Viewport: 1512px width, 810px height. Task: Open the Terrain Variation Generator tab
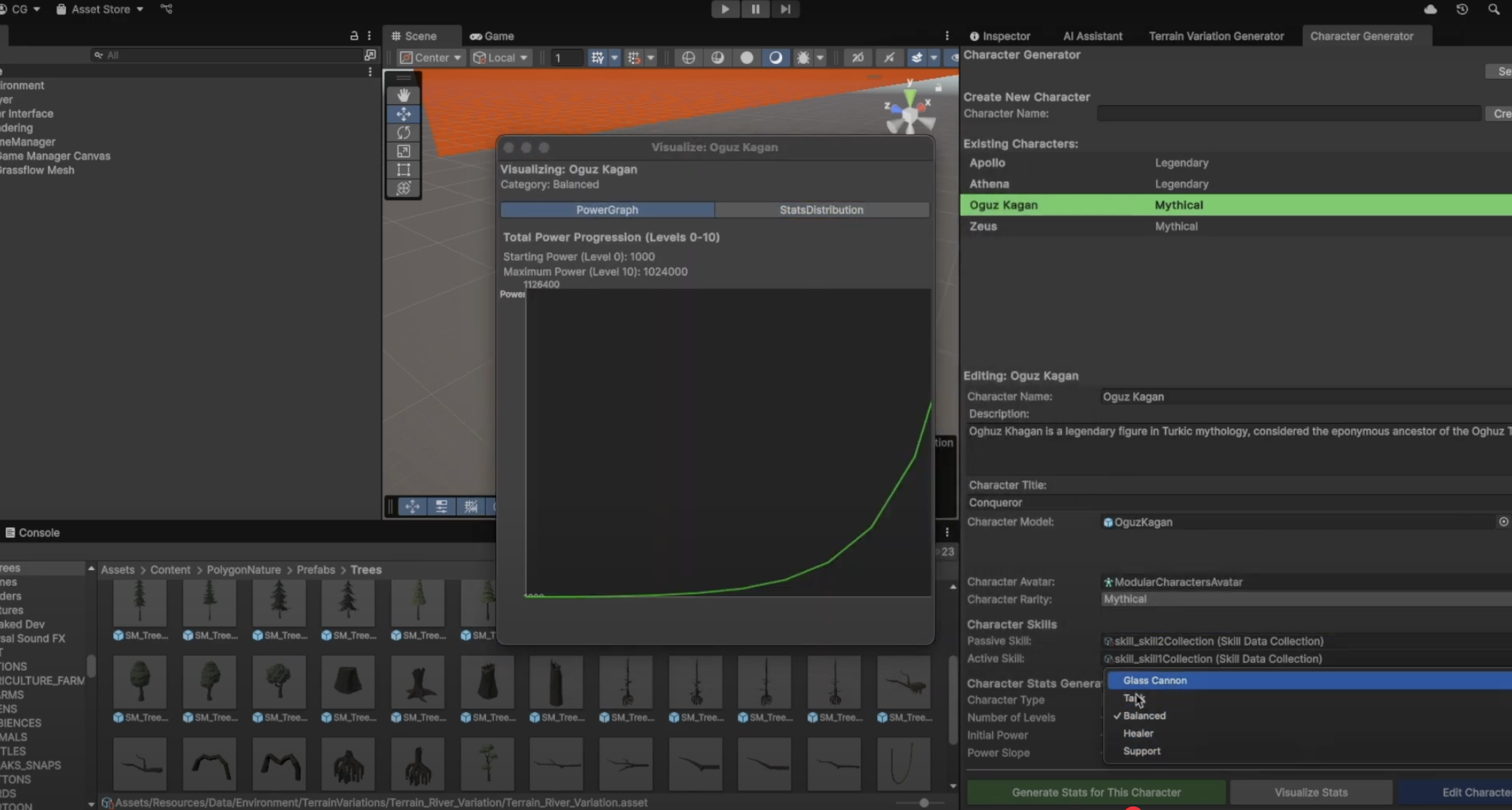click(1216, 36)
